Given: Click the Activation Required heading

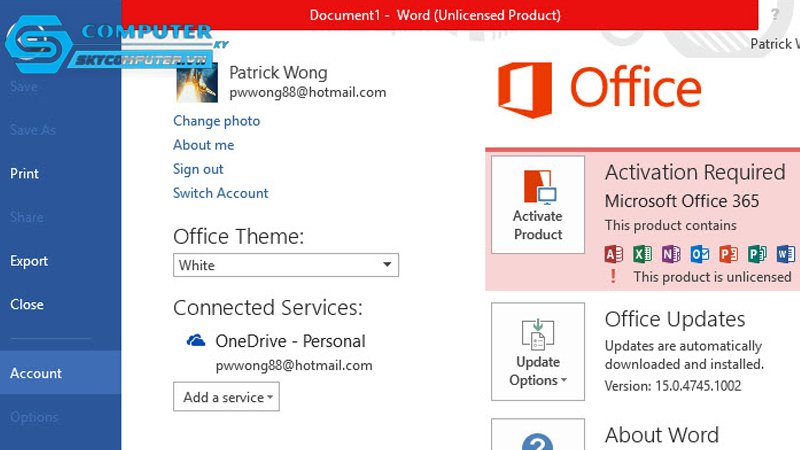Looking at the screenshot, I should click(695, 172).
